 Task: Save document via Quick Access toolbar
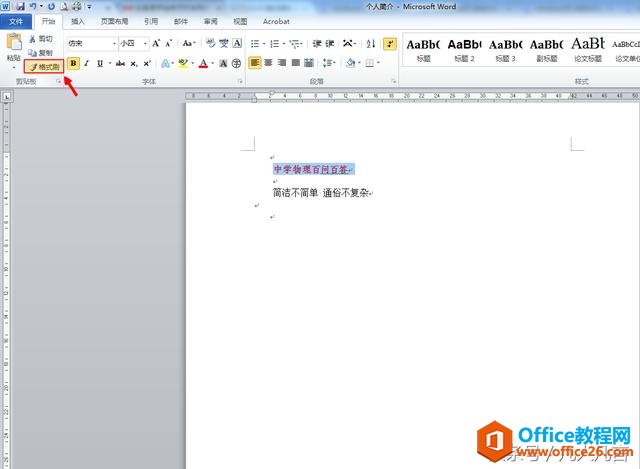pyautogui.click(x=20, y=6)
